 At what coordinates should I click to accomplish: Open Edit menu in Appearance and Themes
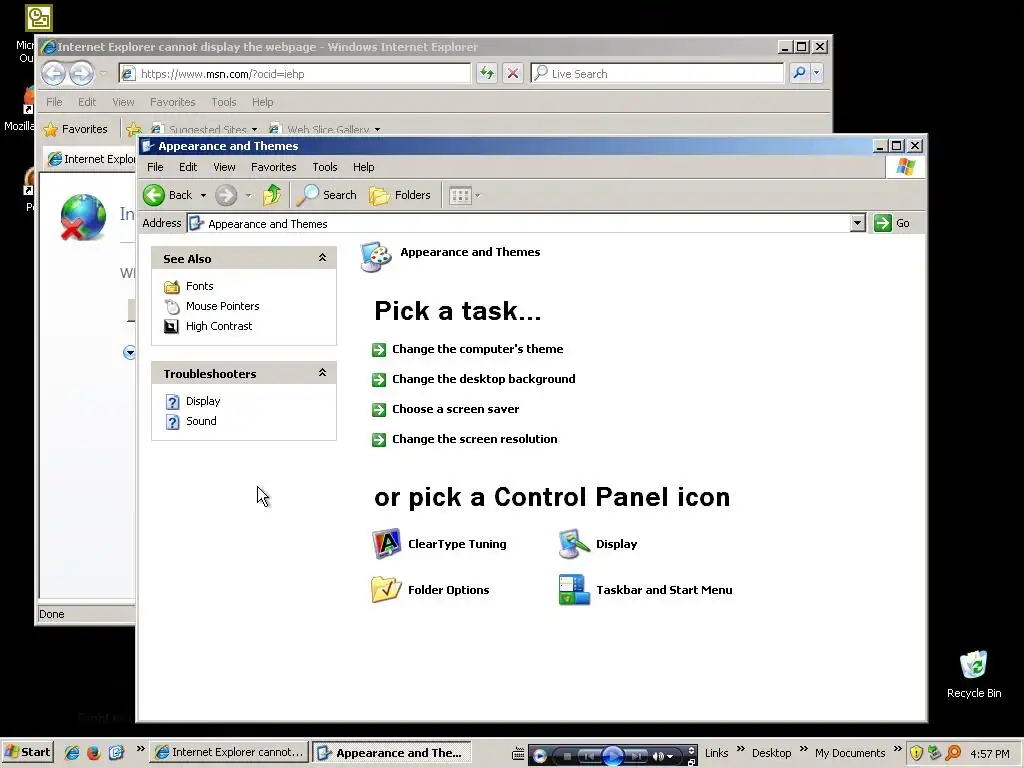point(188,167)
